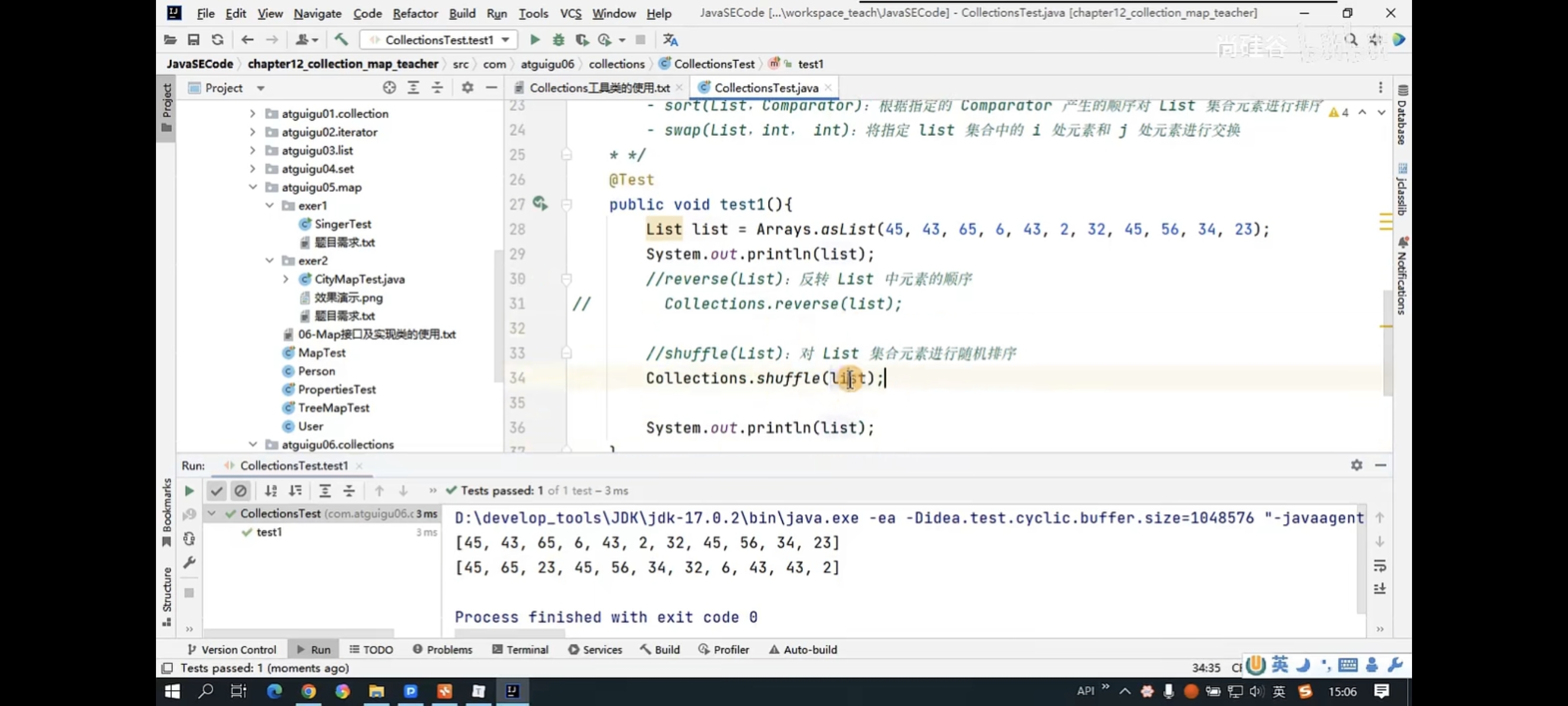Switch to Collections工具类的使用.txt tab
Image resolution: width=1568 pixels, height=706 pixels.
[599, 88]
